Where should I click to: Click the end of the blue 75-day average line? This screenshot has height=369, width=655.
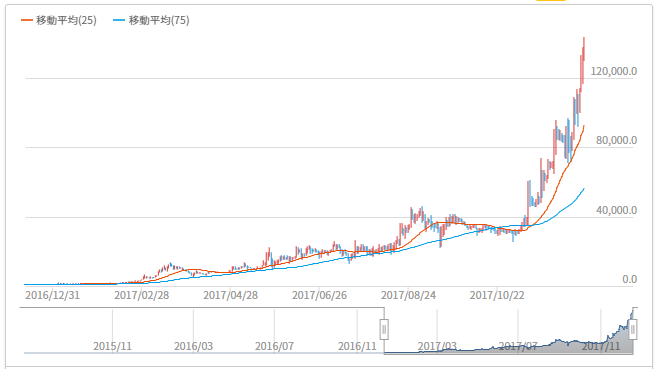click(x=584, y=189)
